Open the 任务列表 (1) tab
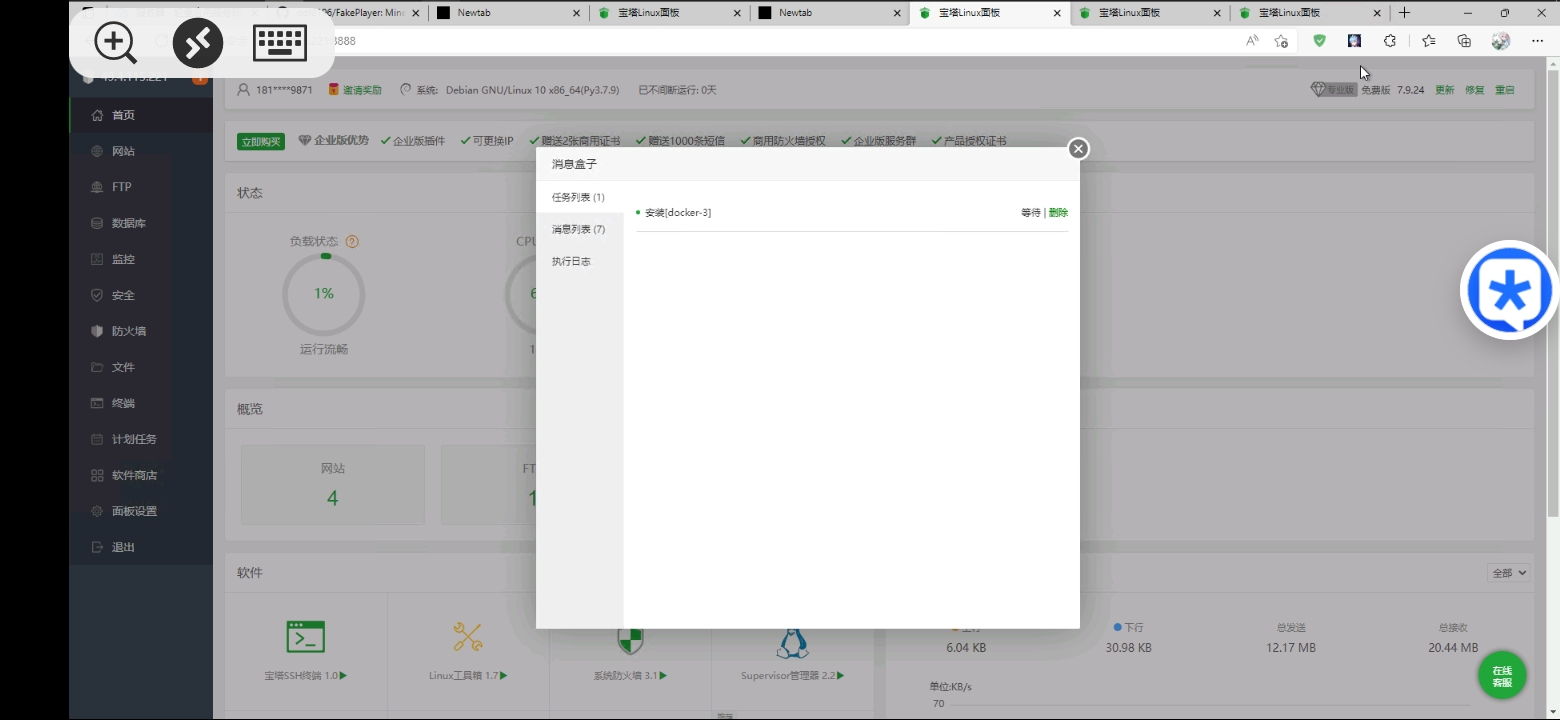This screenshot has height=720, width=1560. tap(579, 197)
